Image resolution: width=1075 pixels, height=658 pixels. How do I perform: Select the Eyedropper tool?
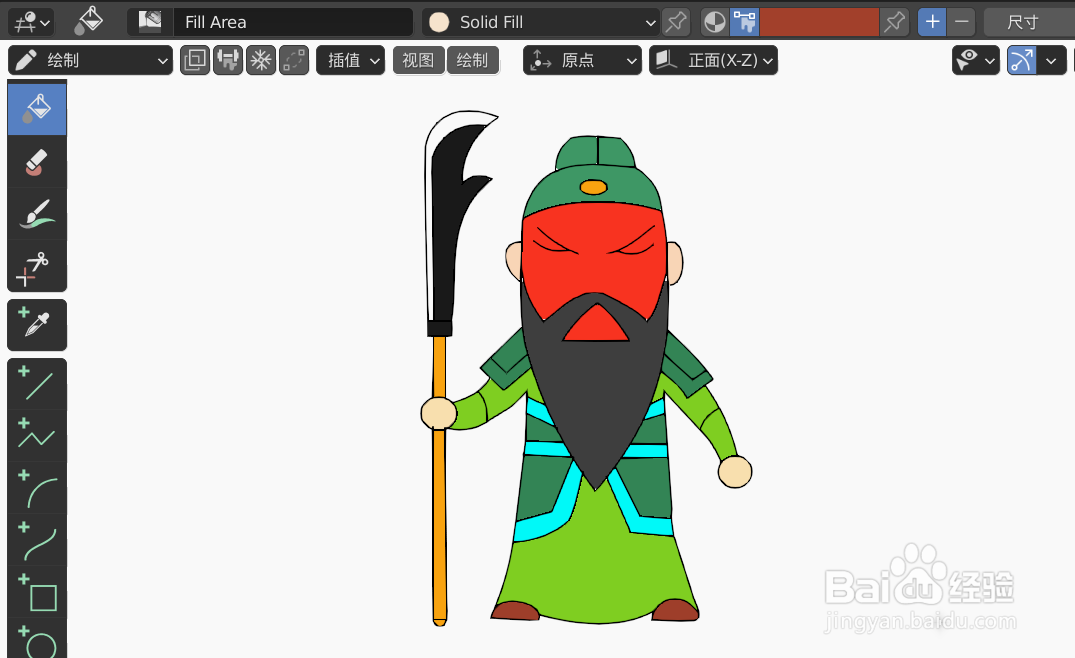[x=37, y=325]
